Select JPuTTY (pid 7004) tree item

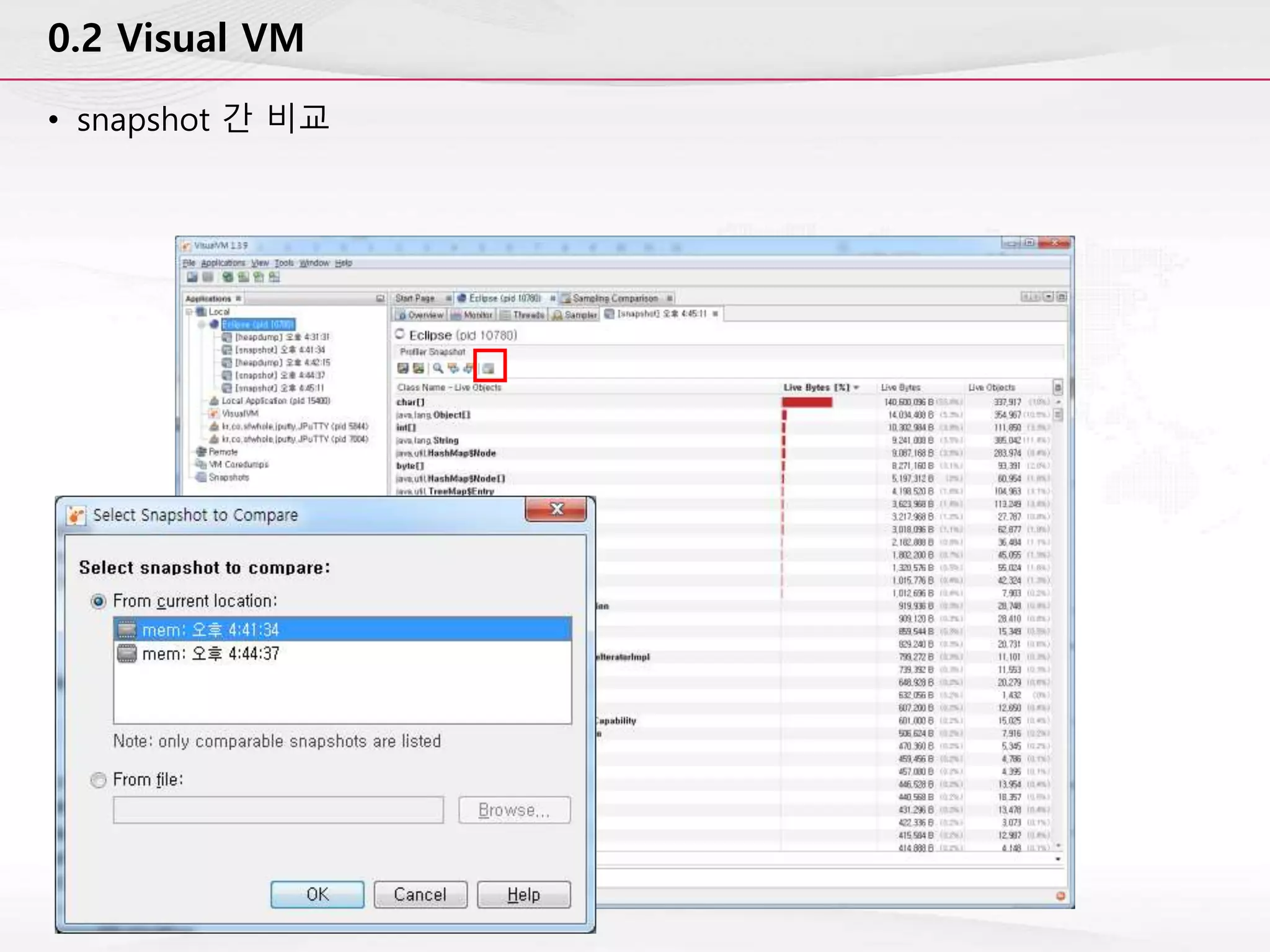click(290, 439)
